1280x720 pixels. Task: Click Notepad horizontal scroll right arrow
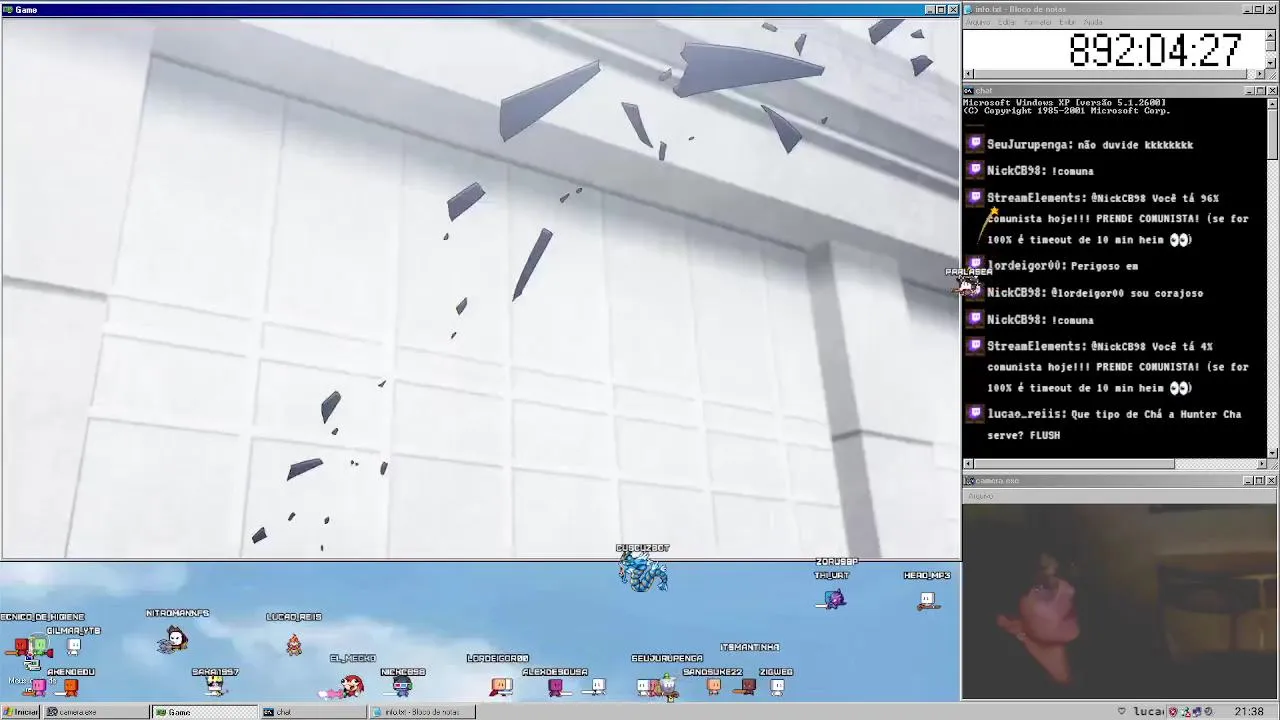(x=1261, y=74)
